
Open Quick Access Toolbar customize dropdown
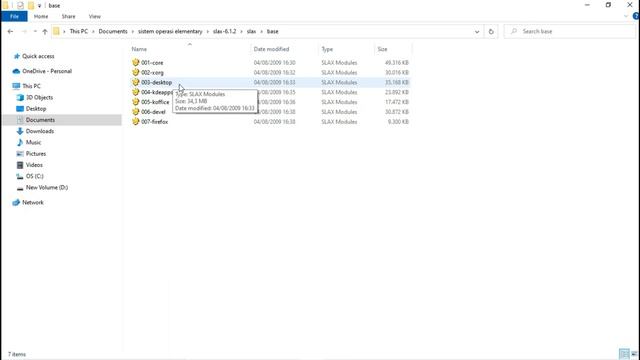pos(39,6)
